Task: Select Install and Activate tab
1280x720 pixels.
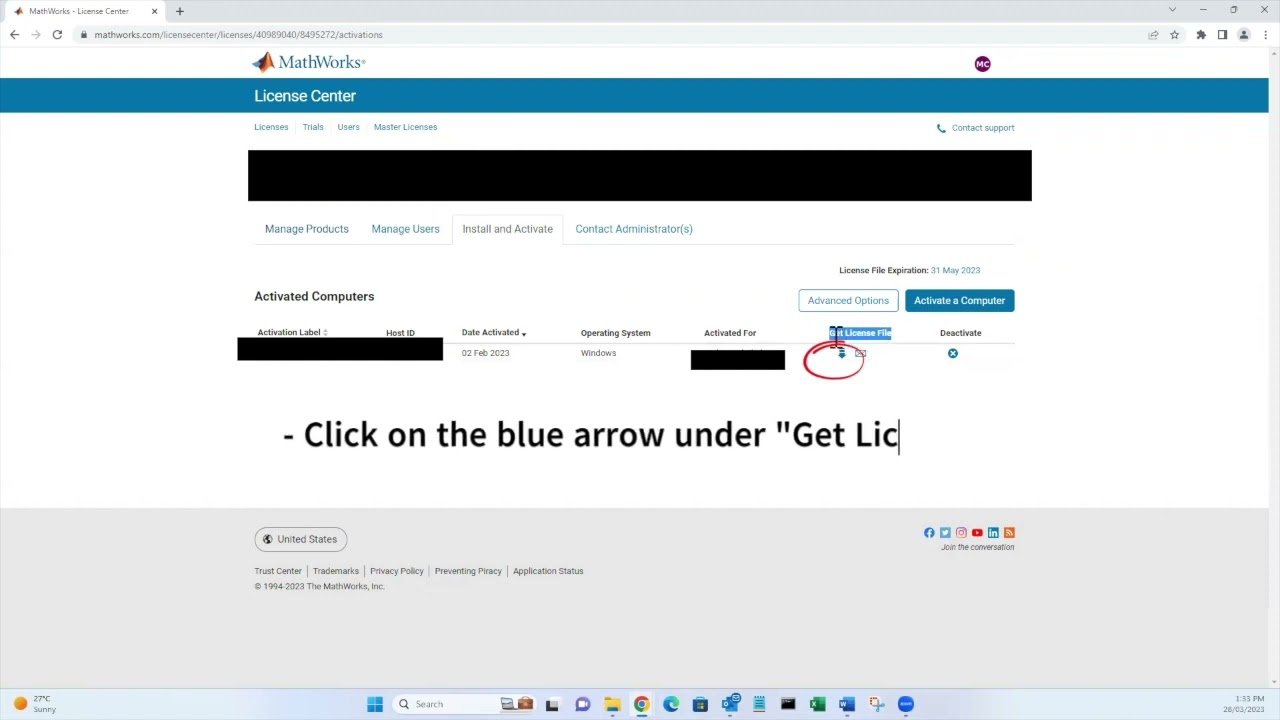Action: click(507, 229)
